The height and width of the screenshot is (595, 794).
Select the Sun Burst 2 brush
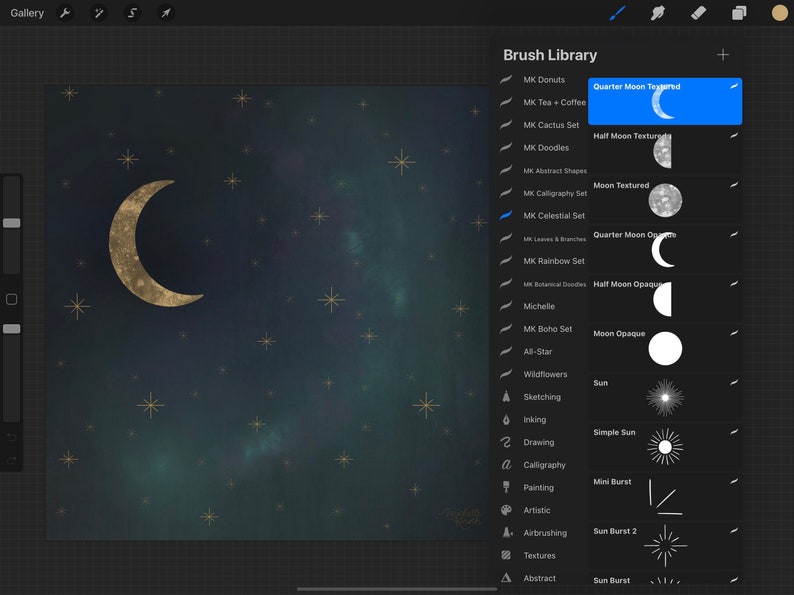pos(665,545)
